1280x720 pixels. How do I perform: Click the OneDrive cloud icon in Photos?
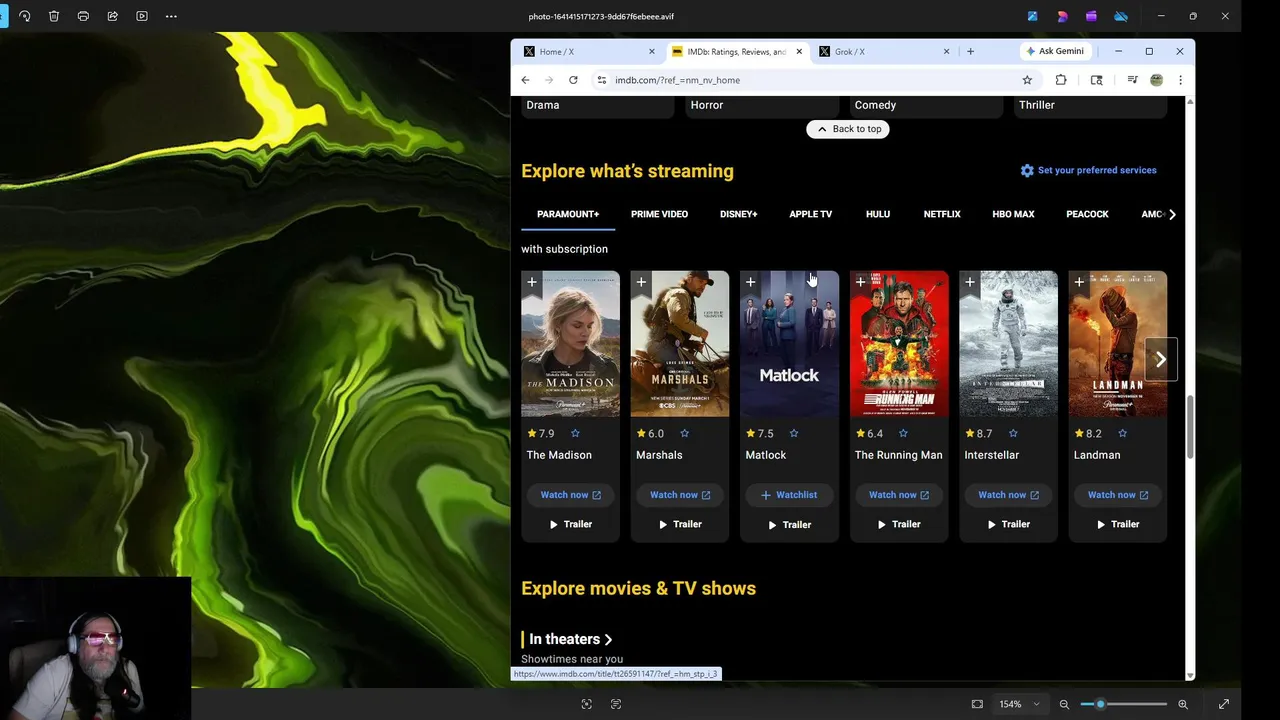[1121, 16]
